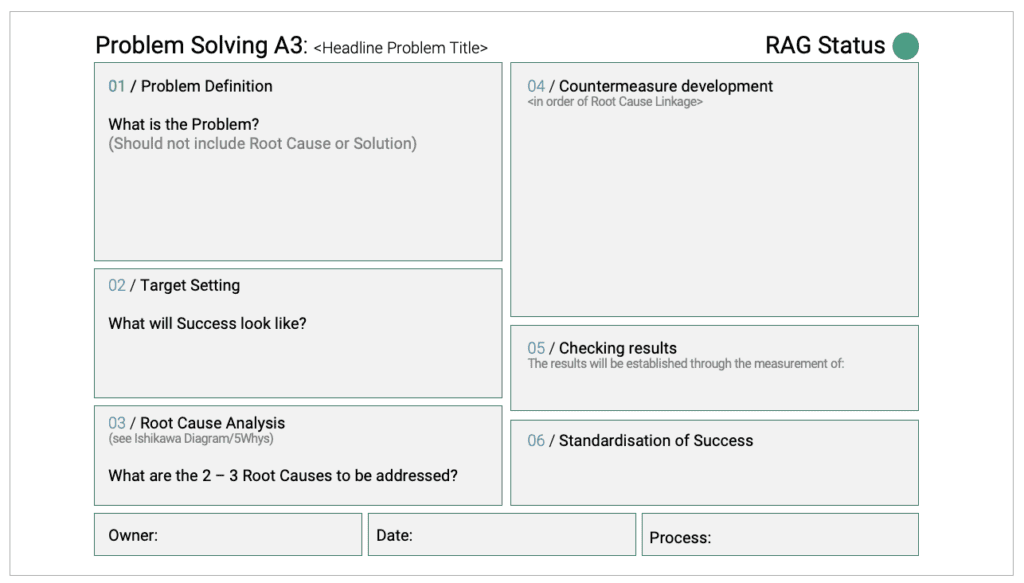Click the RAG Status label
1024x583 pixels.
[x=825, y=46]
